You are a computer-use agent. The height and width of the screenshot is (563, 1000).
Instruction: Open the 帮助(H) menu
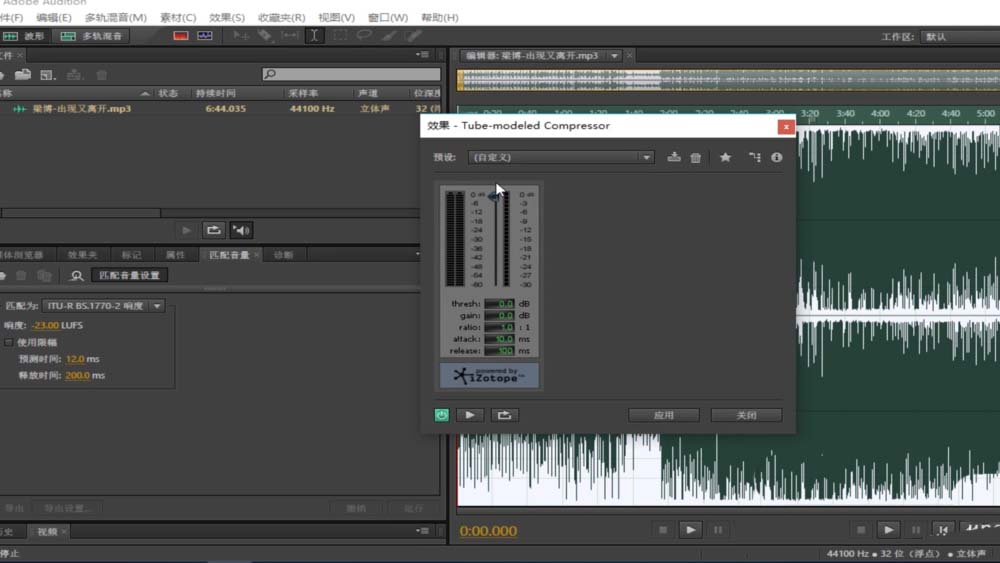click(x=439, y=17)
